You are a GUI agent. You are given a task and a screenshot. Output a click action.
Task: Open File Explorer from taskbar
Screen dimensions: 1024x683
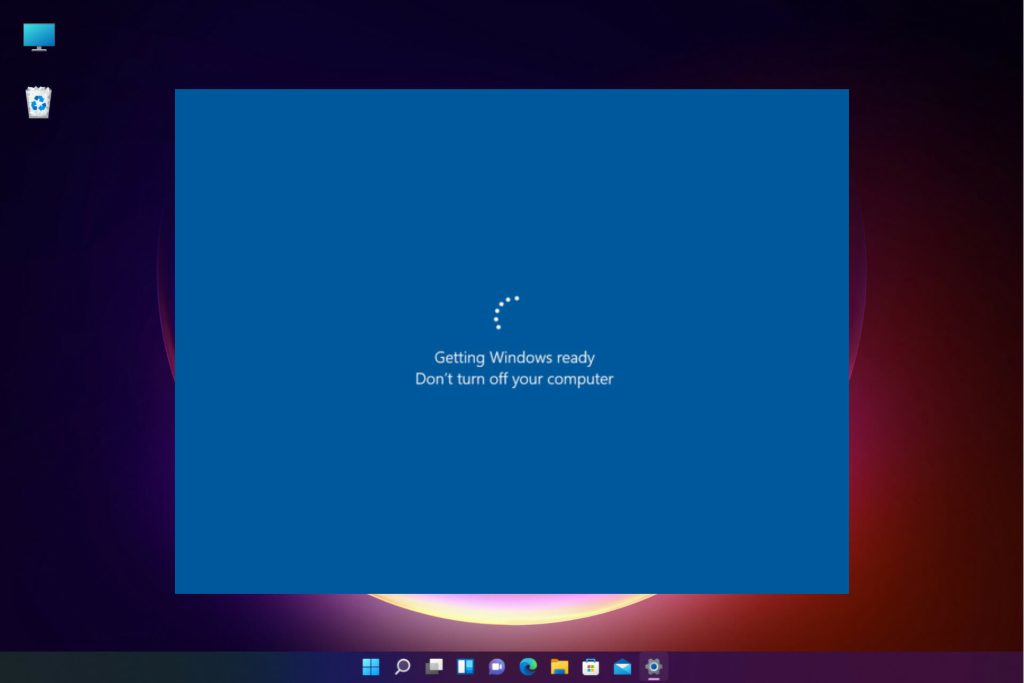[x=559, y=666]
